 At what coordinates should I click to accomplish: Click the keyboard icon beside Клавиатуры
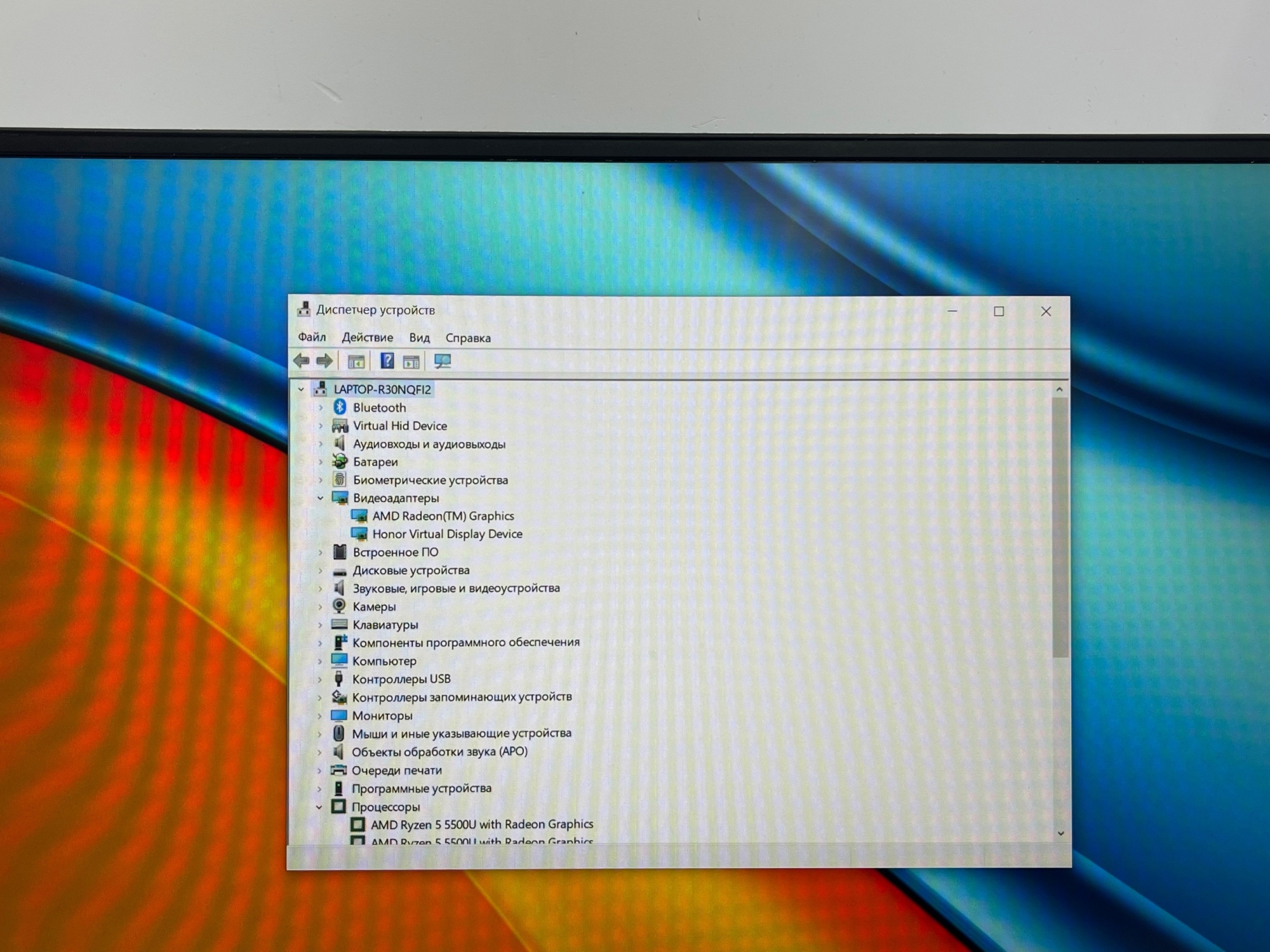[x=340, y=625]
